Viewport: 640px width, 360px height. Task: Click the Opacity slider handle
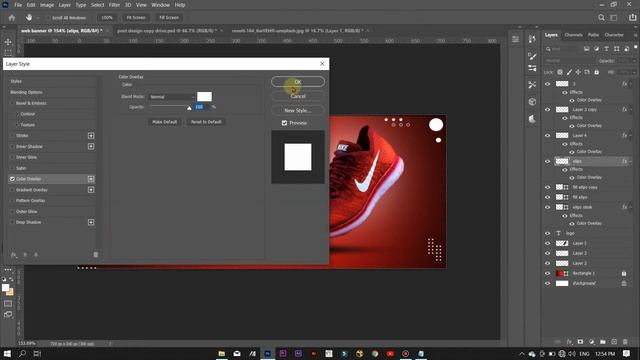point(189,108)
